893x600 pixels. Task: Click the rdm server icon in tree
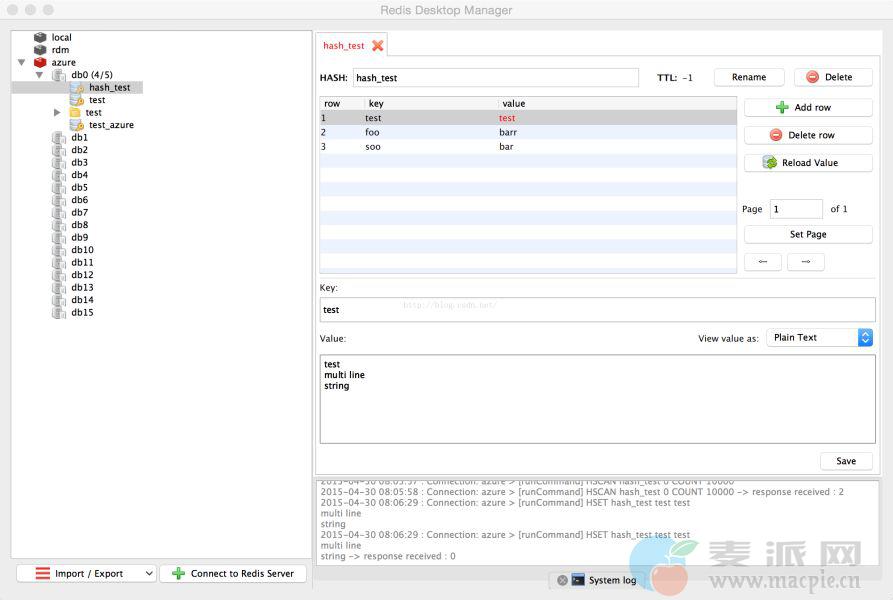(40, 50)
